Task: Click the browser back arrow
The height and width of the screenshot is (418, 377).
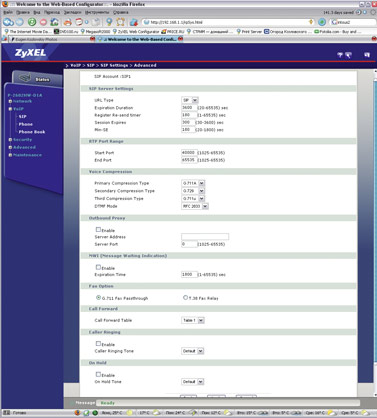Action: click(8, 22)
